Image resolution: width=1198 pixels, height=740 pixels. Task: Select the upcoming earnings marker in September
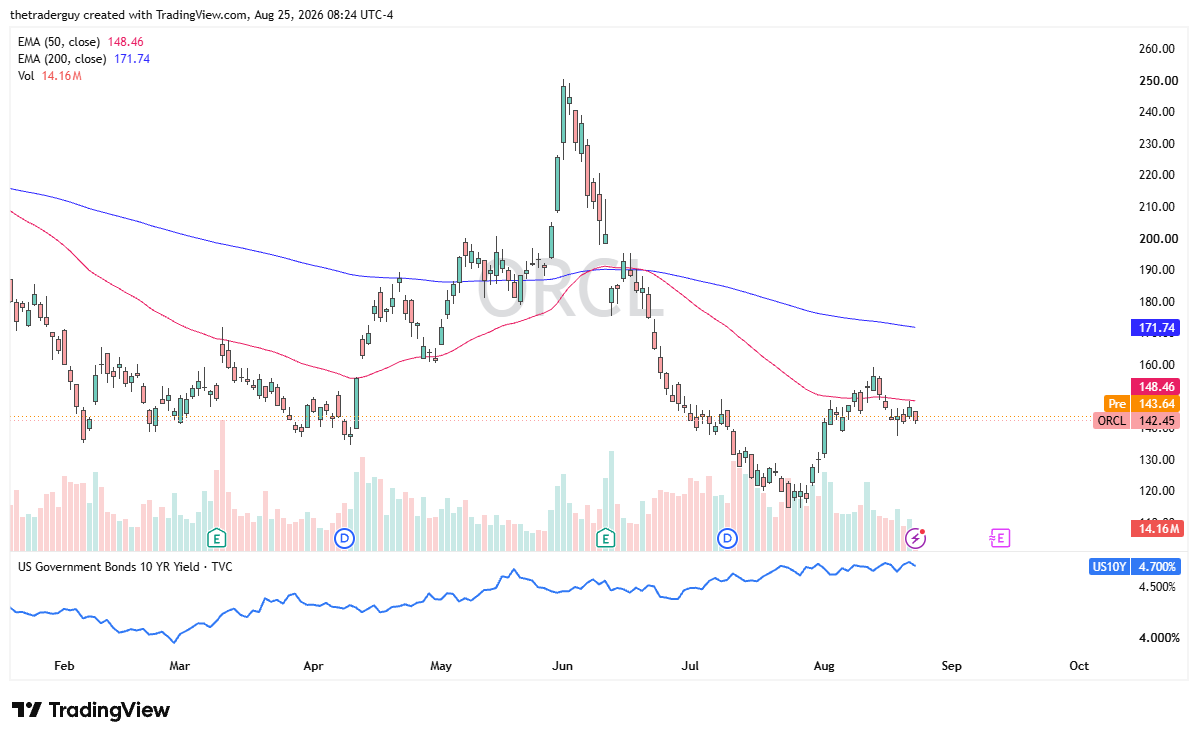pyautogui.click(x=999, y=538)
